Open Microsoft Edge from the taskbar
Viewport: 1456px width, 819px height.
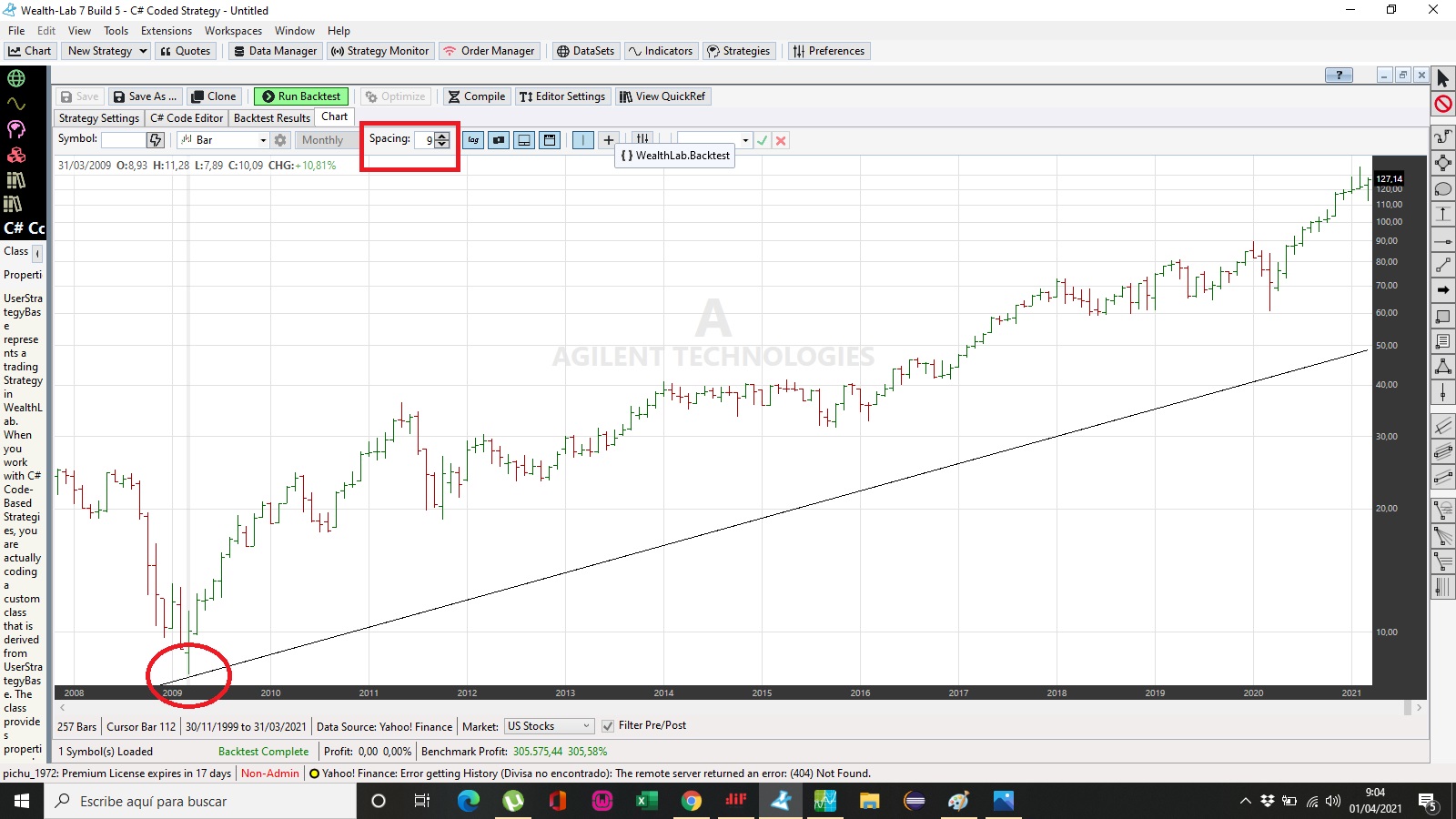tap(469, 801)
